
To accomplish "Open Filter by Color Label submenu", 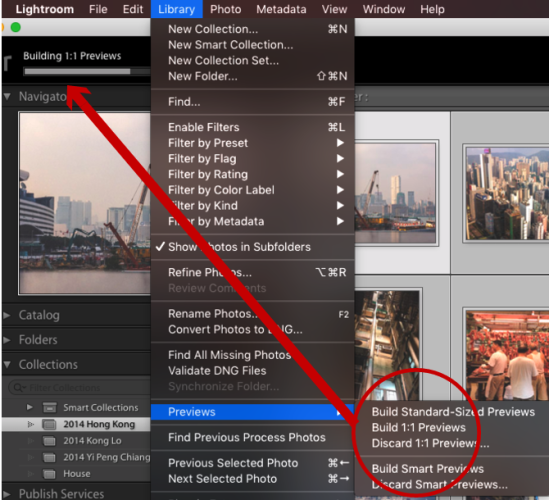I will coord(252,190).
